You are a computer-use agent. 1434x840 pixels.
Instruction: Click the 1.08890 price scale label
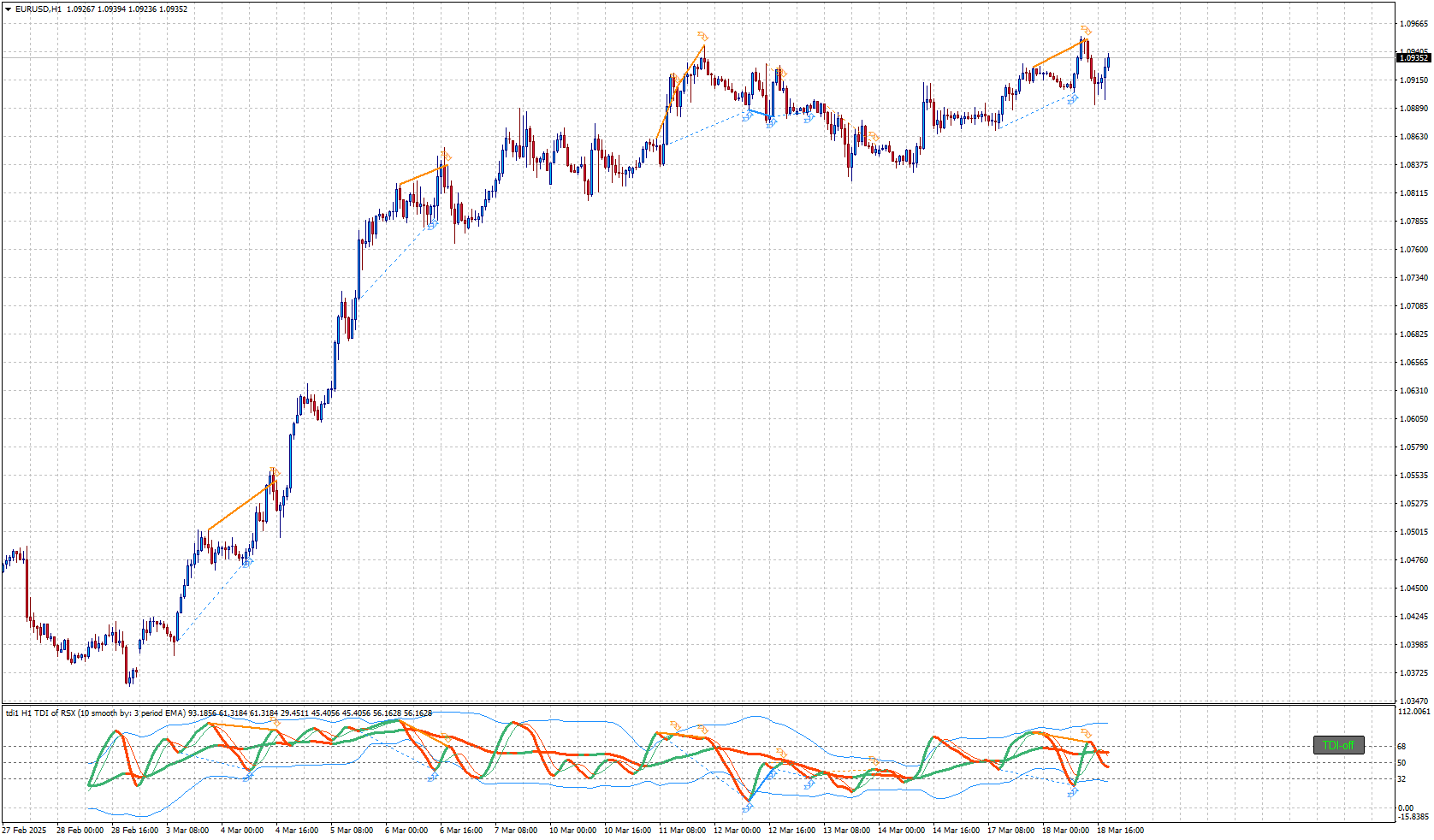1413,109
